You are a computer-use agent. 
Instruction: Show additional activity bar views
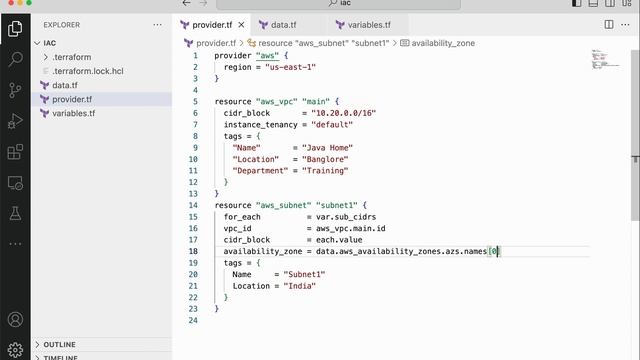[15, 244]
